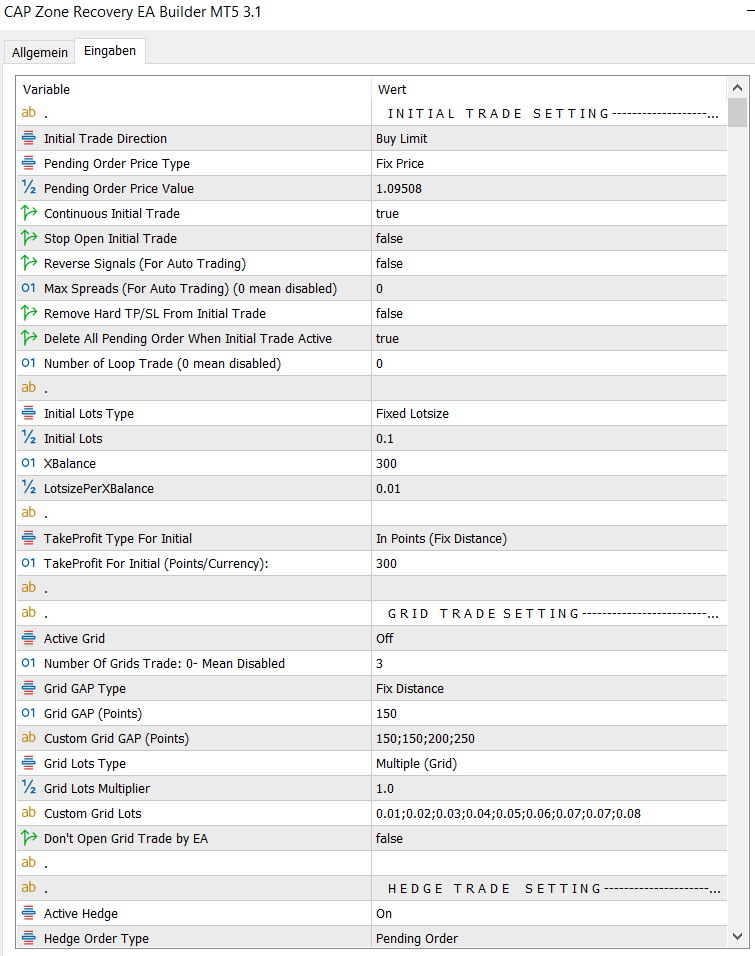Click the 01 icon of Grid GAP (Points)
This screenshot has width=755, height=956.
pyautogui.click(x=29, y=713)
